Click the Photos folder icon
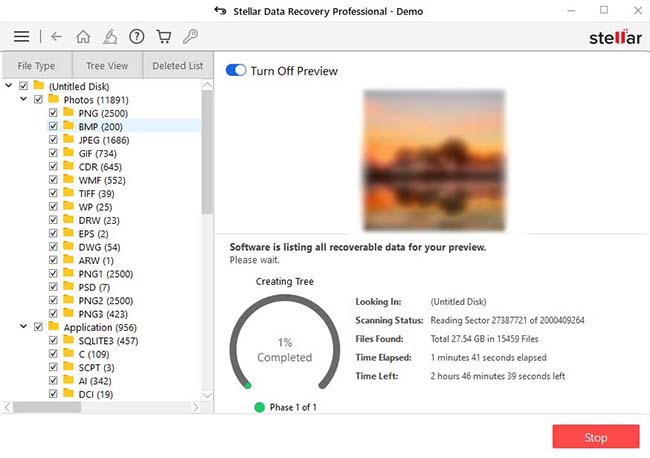The height and width of the screenshot is (458, 650). (x=53, y=99)
